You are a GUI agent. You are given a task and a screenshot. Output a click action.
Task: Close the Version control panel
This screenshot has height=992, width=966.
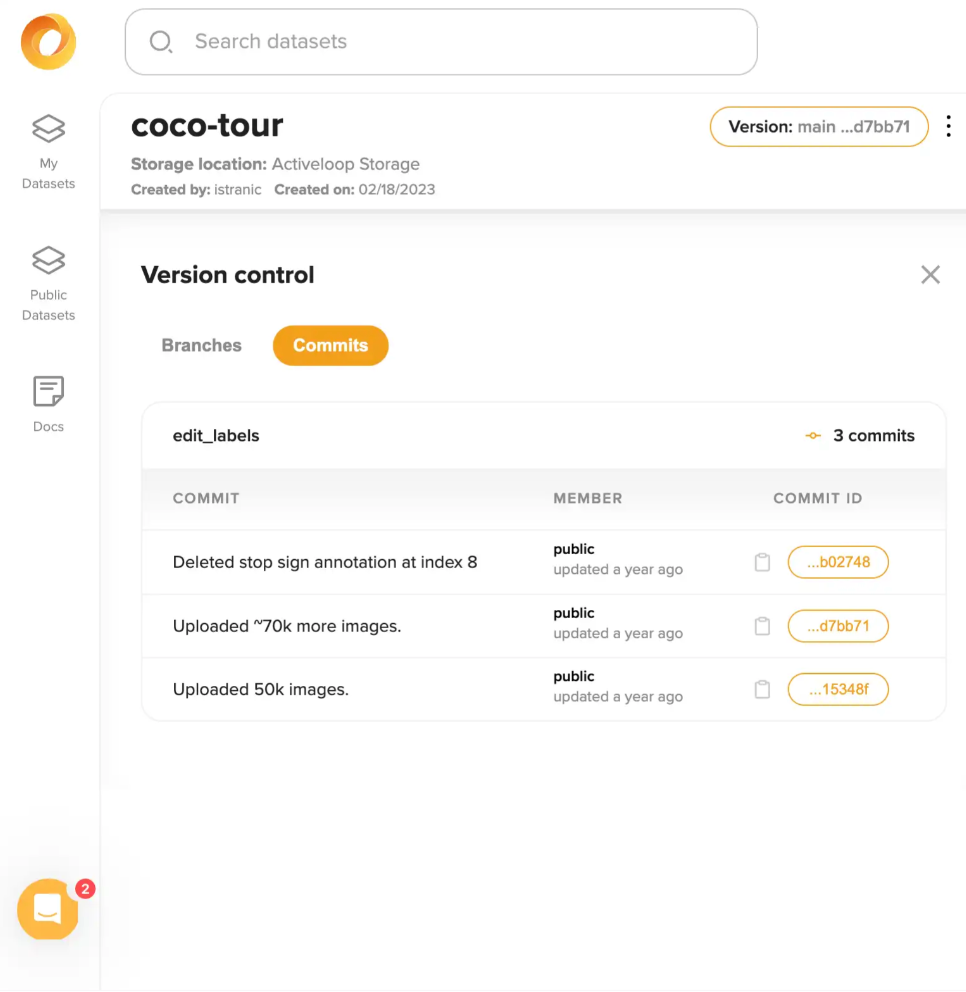pyautogui.click(x=930, y=275)
